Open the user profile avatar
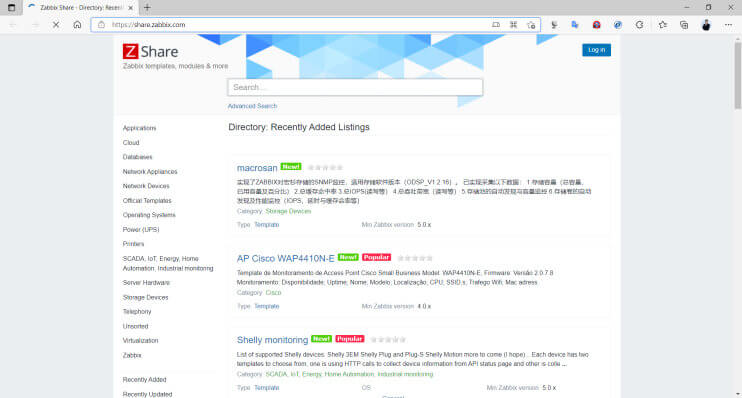742x398 pixels. 706,25
